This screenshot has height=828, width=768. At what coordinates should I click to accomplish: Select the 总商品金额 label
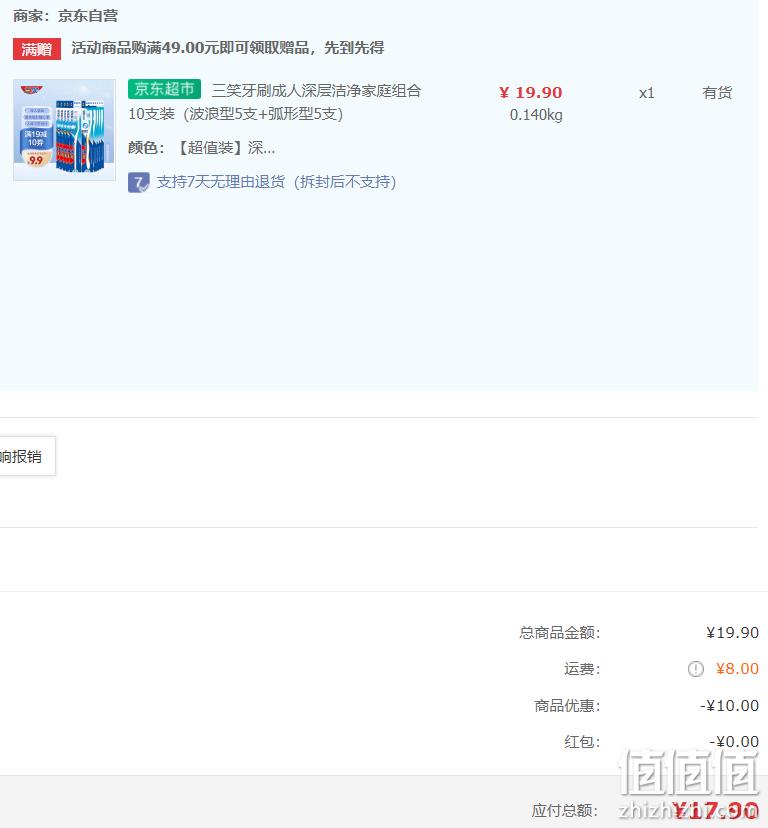(560, 633)
